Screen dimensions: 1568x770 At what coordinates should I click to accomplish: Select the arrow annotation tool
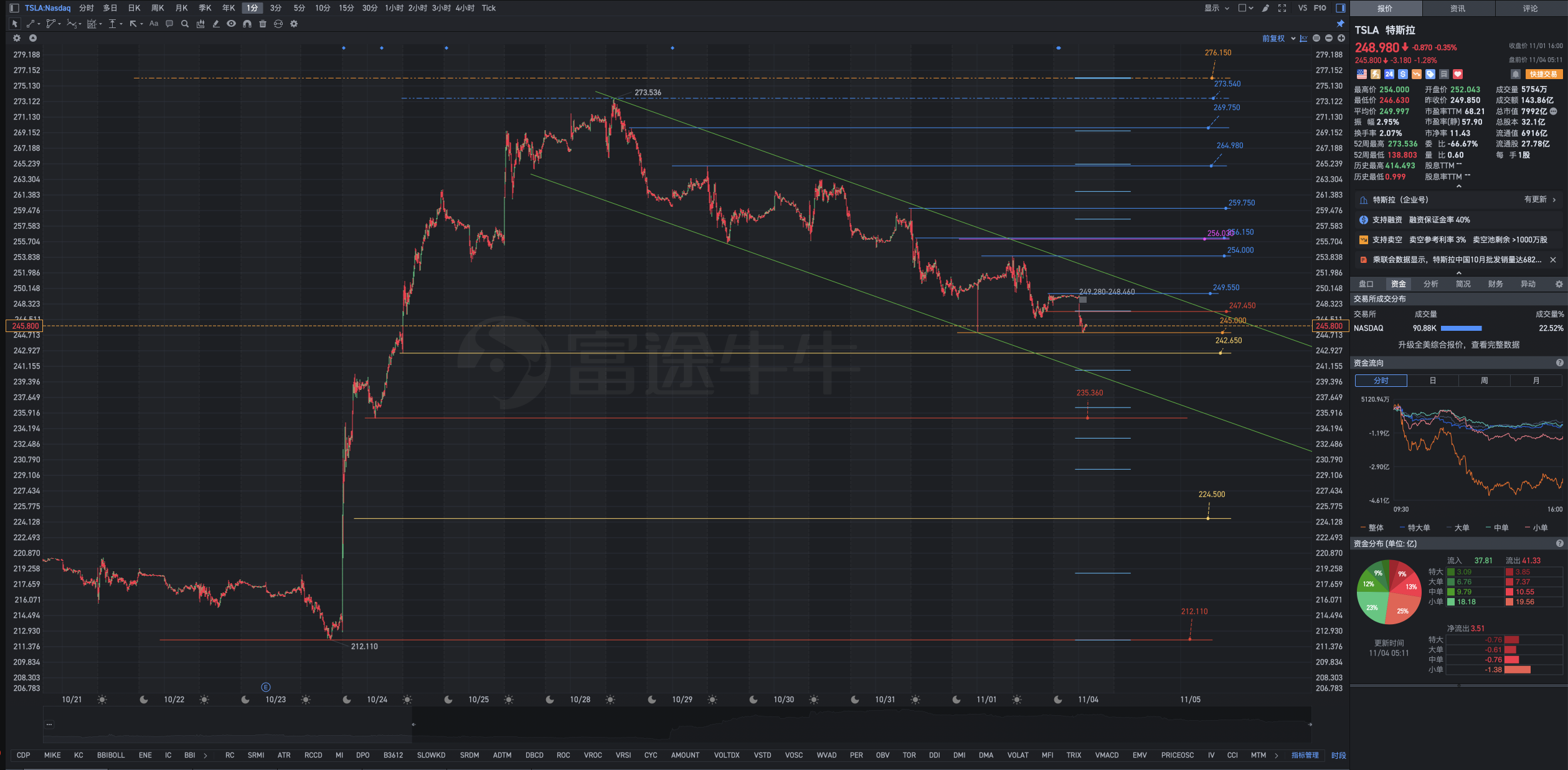[x=133, y=24]
